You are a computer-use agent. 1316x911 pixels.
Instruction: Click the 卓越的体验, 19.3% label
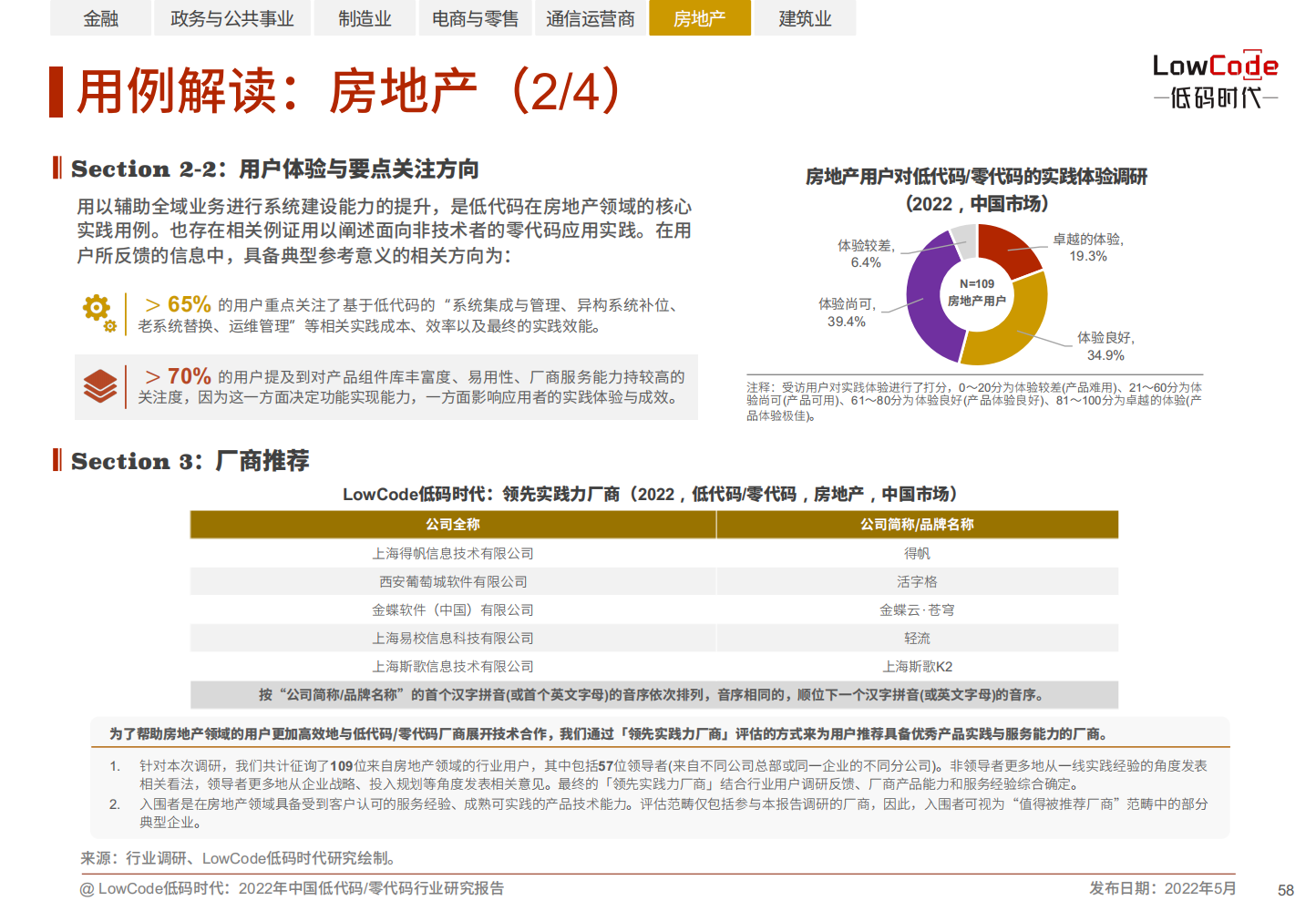pos(1088,248)
